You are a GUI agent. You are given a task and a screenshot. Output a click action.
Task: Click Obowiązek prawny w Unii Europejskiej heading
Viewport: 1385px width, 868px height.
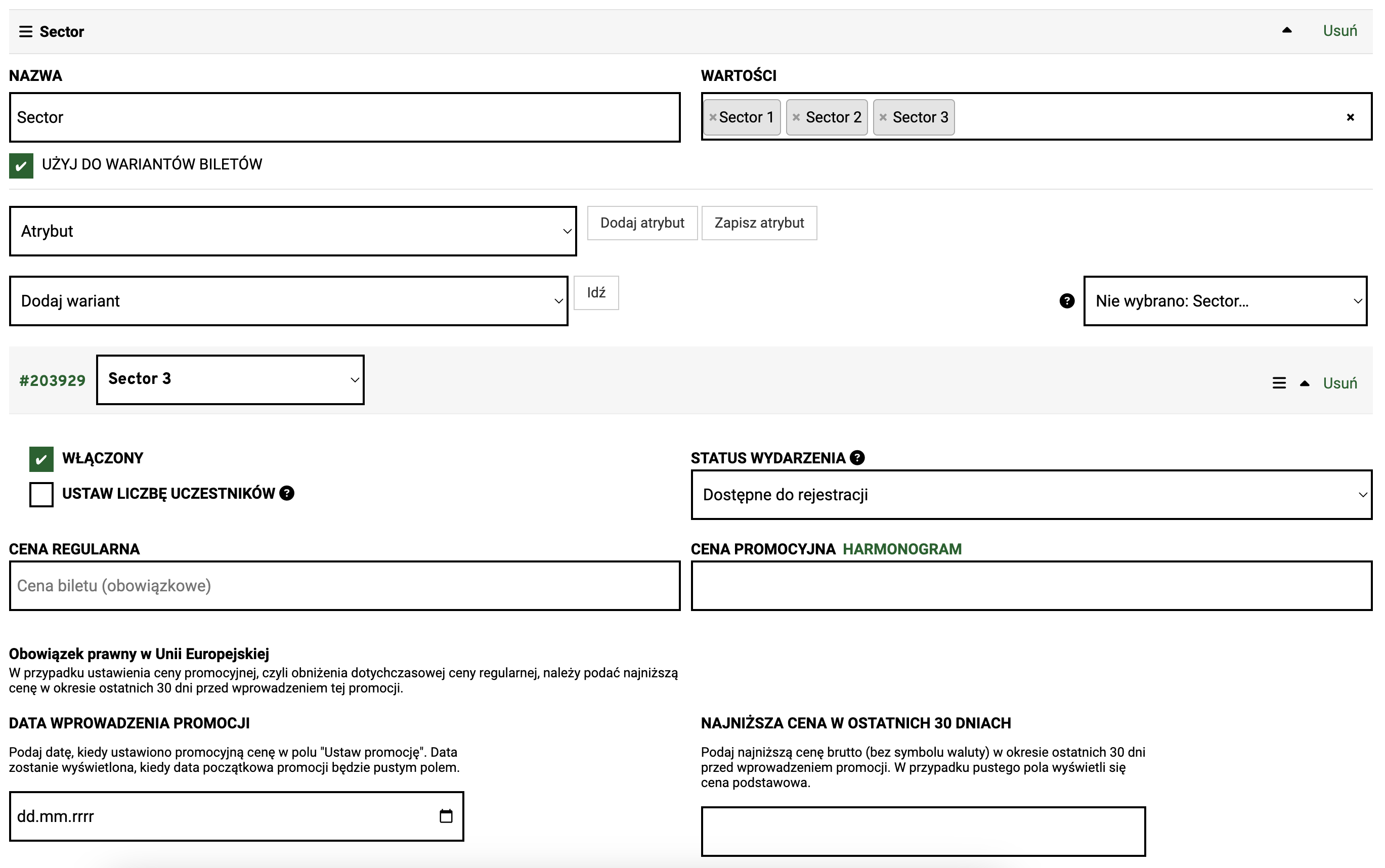pyautogui.click(x=139, y=654)
